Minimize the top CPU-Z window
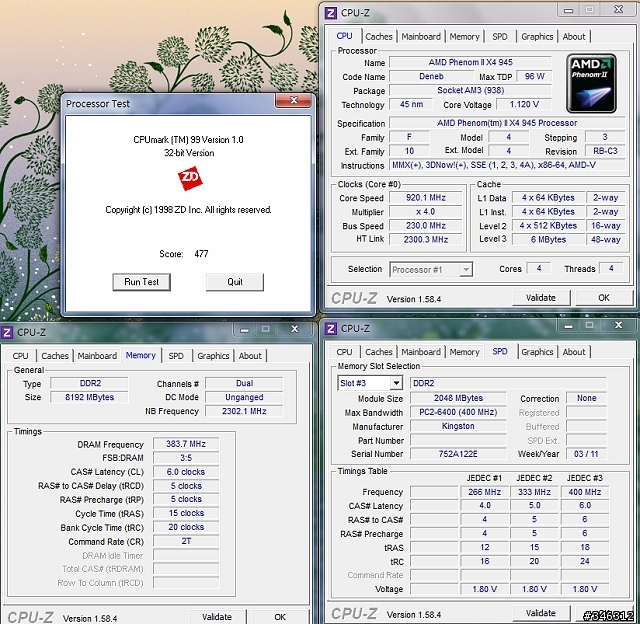Viewport: 640px width, 624px height. [x=568, y=10]
